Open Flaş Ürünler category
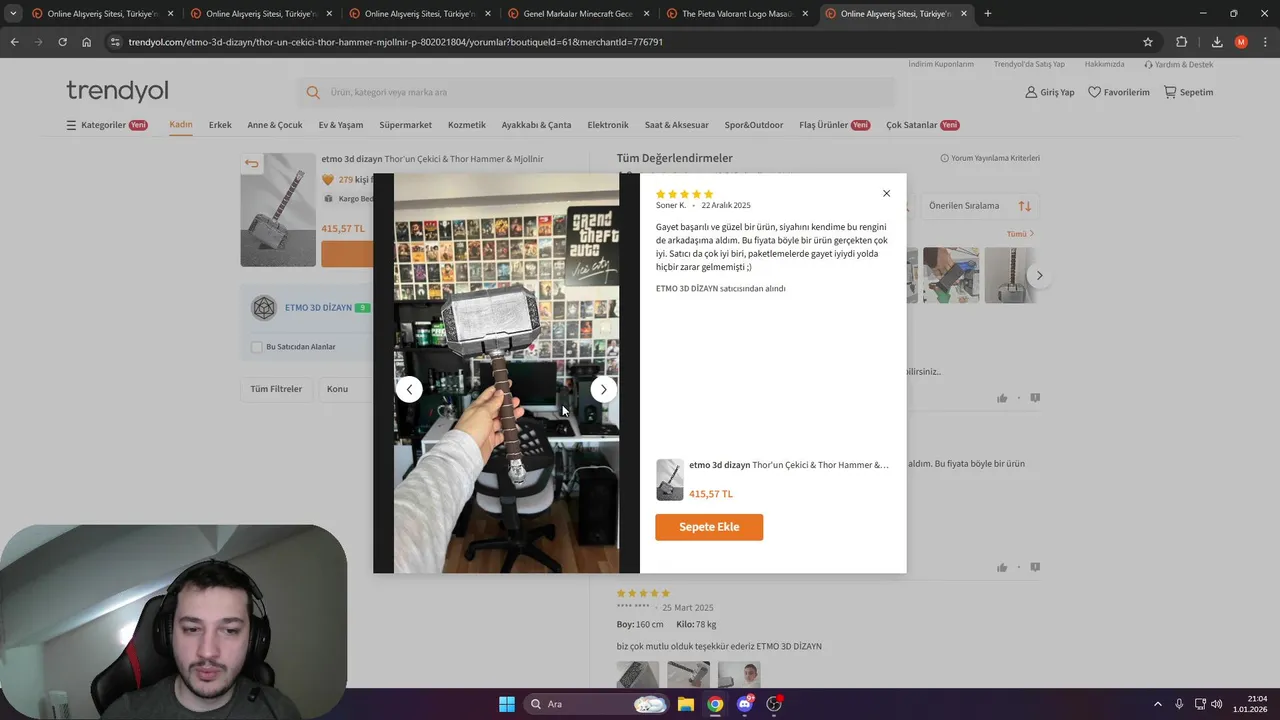Viewport: 1280px width, 720px height. coord(834,125)
